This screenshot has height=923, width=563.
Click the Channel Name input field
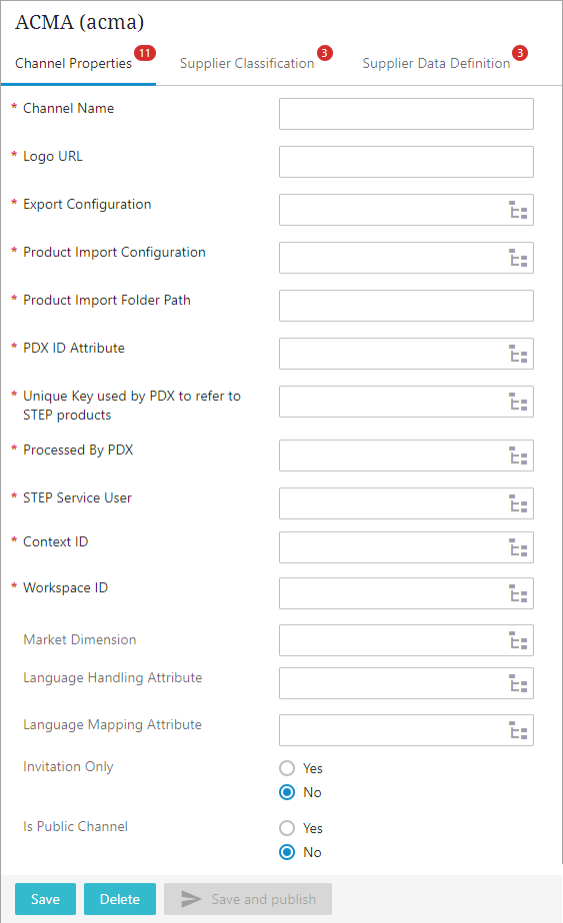(x=406, y=114)
